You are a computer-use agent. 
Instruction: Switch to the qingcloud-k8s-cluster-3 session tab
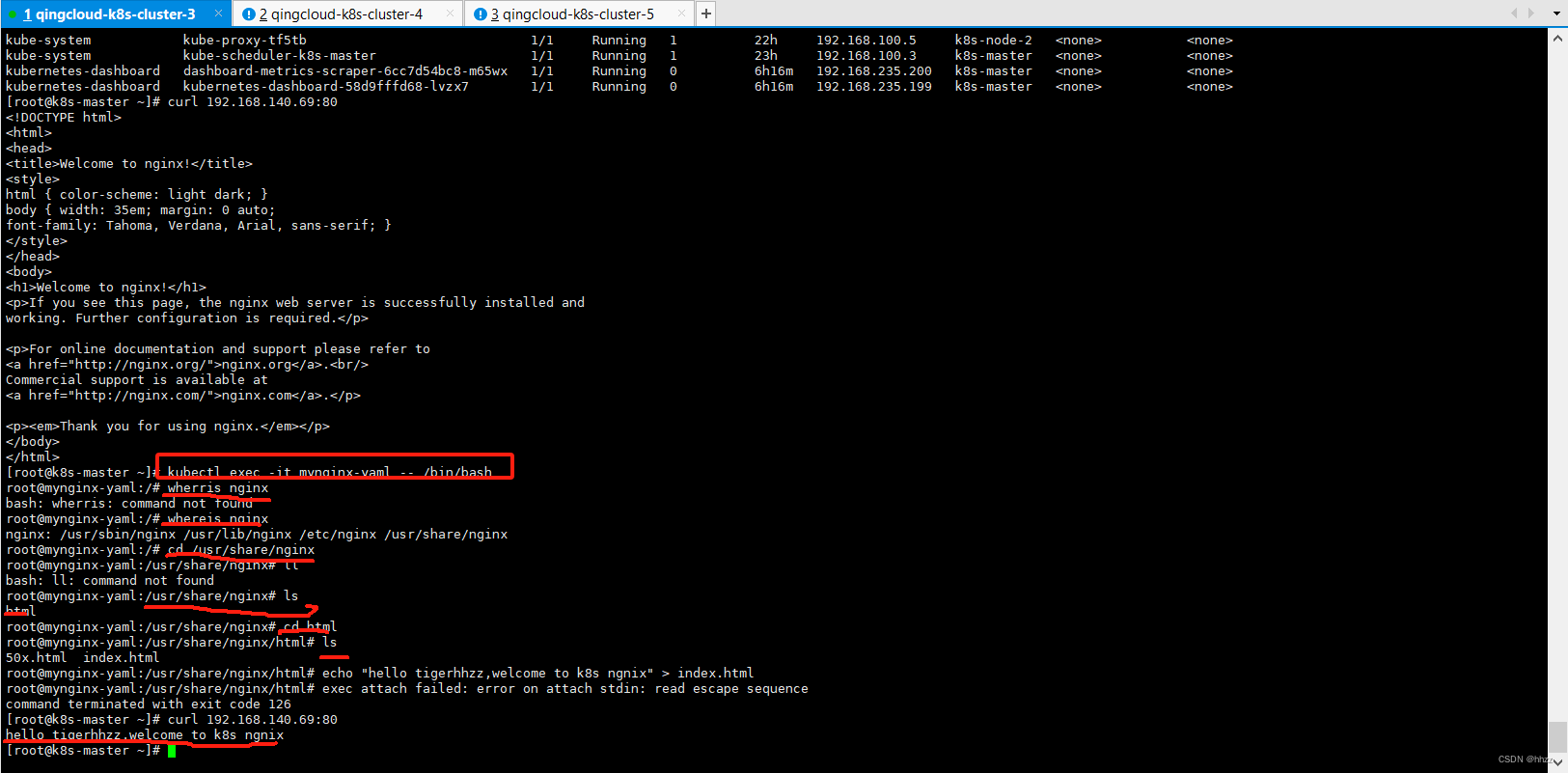115,14
